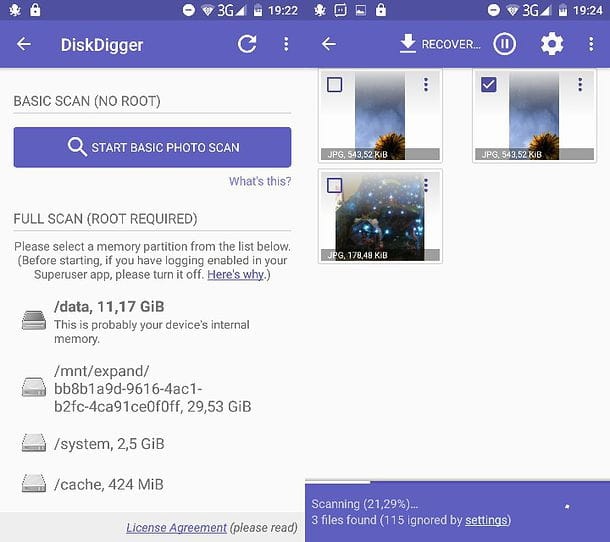Select the /data 11,17 GiB partition drive icon
The width and height of the screenshot is (610, 542).
pos(34,320)
